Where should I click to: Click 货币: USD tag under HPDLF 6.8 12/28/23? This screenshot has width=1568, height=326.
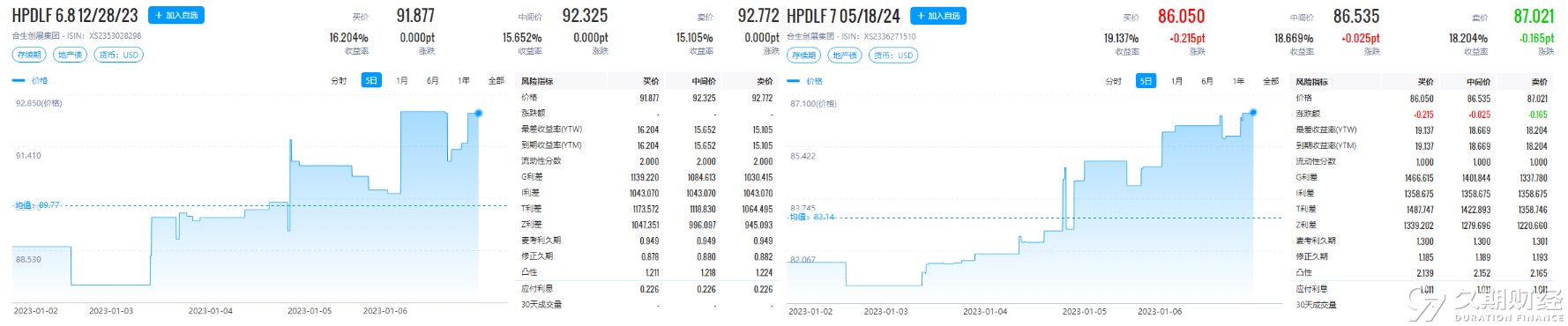point(118,55)
